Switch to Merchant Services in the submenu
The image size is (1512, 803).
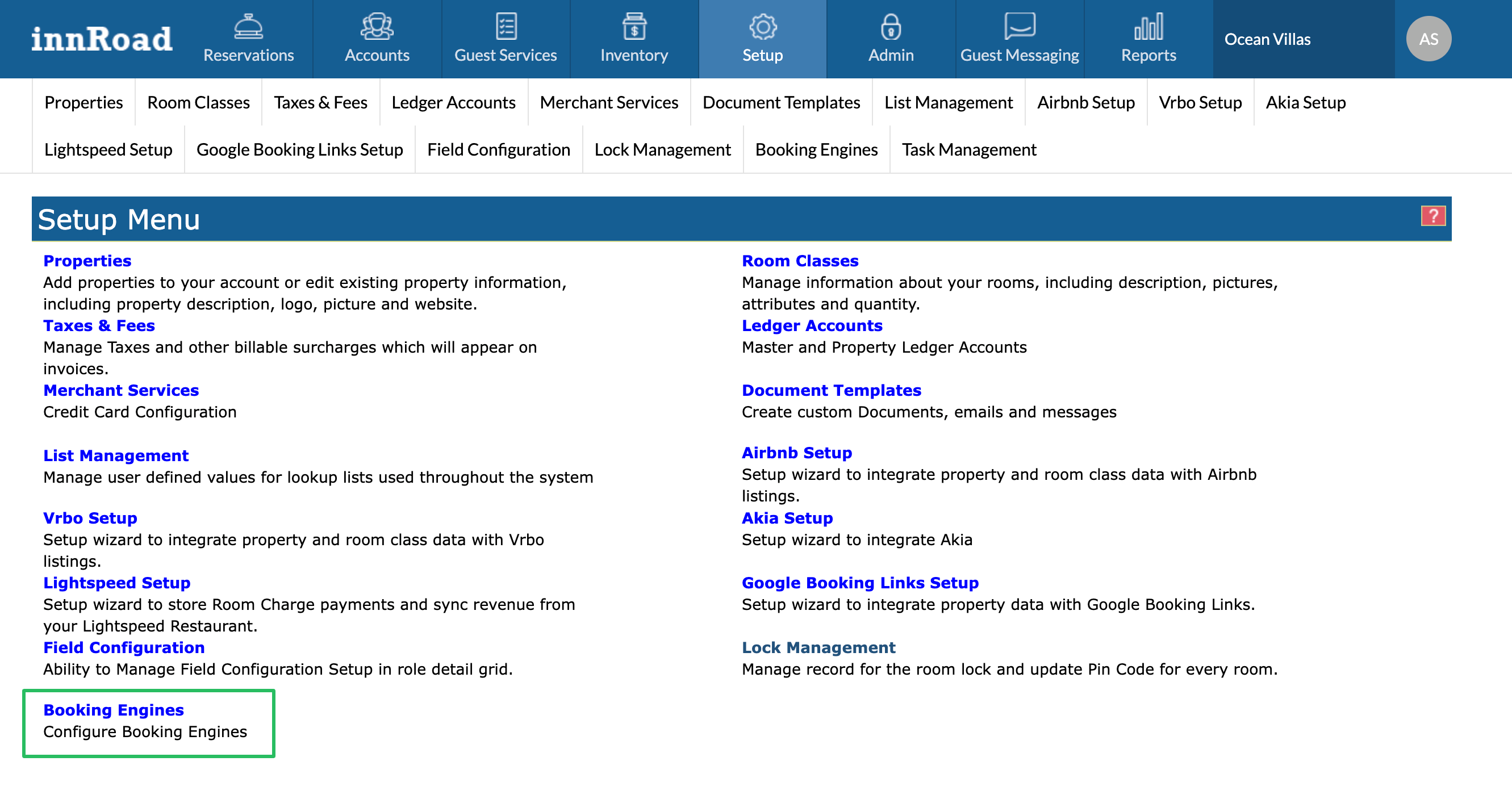[609, 103]
